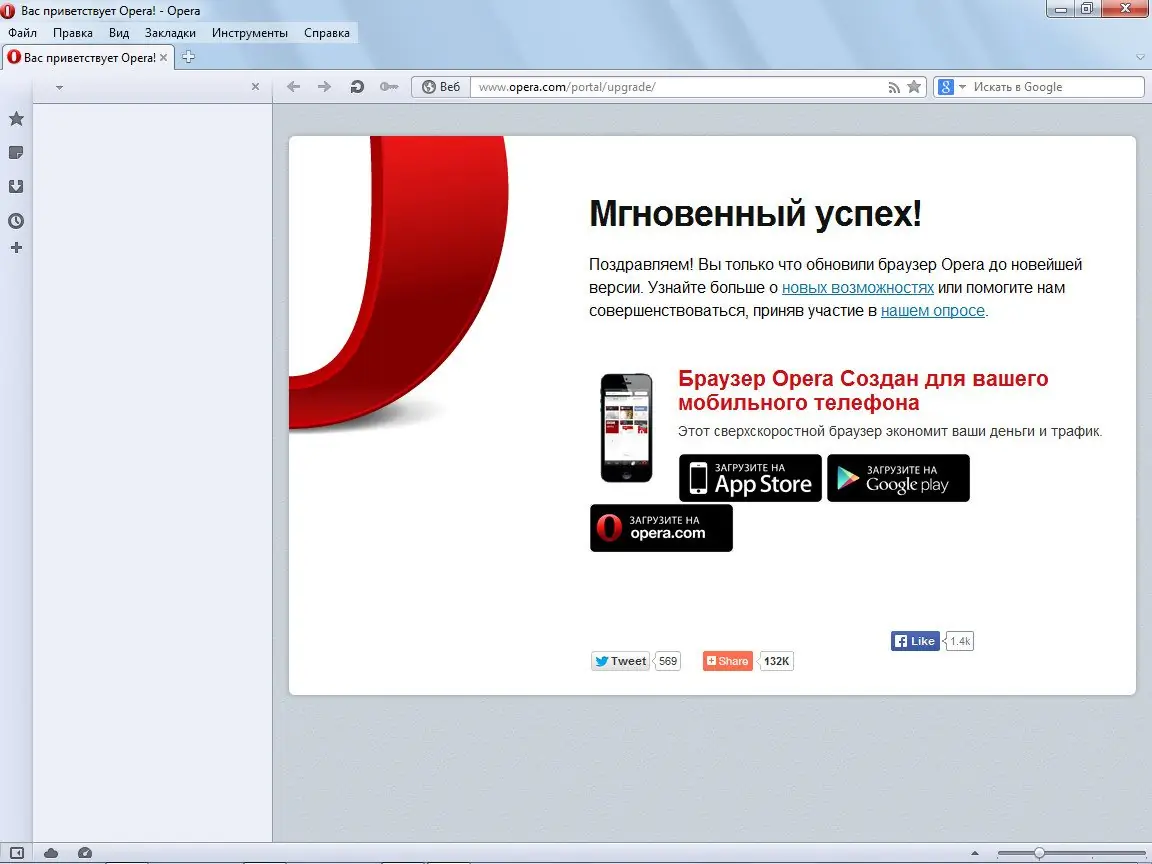Image resolution: width=1152 pixels, height=864 pixels.
Task: Open the Downloads panel icon in sidebar
Action: pos(16,187)
